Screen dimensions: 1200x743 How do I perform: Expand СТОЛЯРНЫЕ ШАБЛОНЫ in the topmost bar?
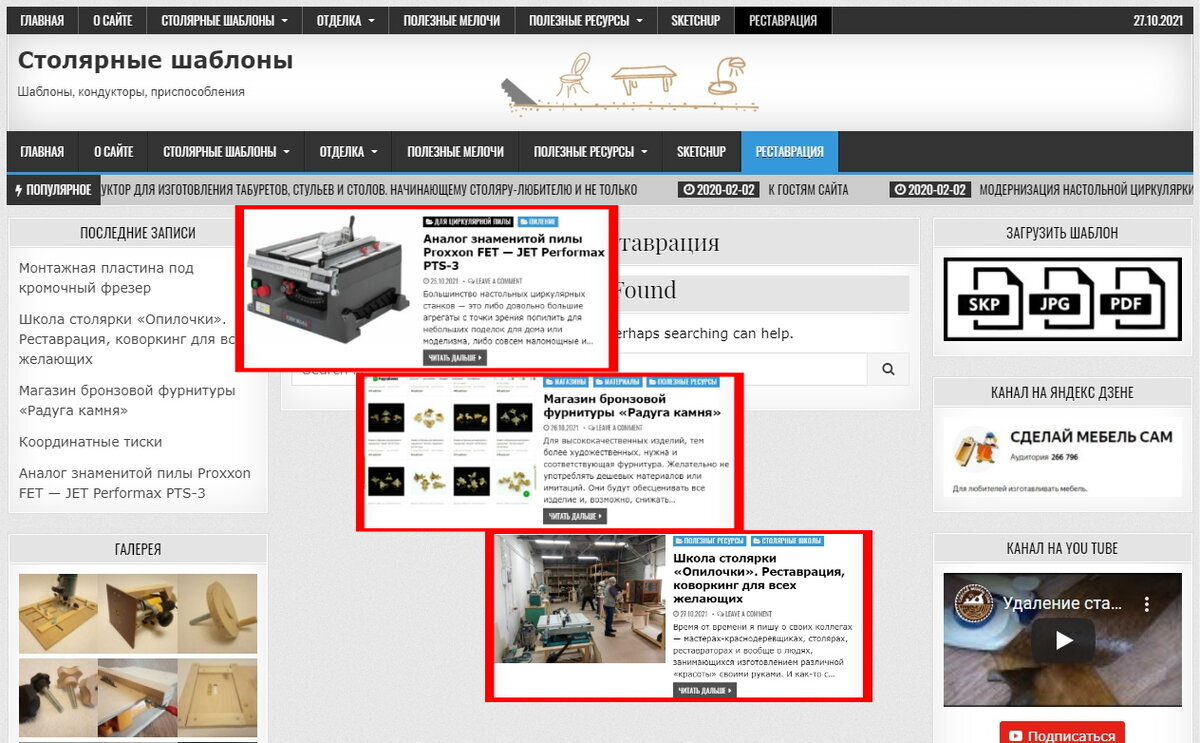coord(225,20)
